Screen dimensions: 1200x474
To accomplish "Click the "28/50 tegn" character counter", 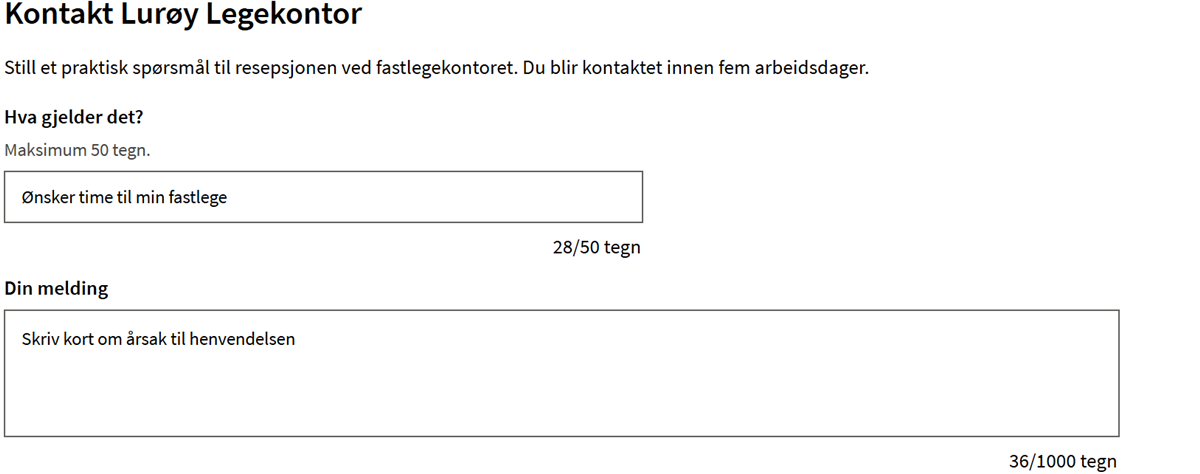I will click(x=596, y=247).
